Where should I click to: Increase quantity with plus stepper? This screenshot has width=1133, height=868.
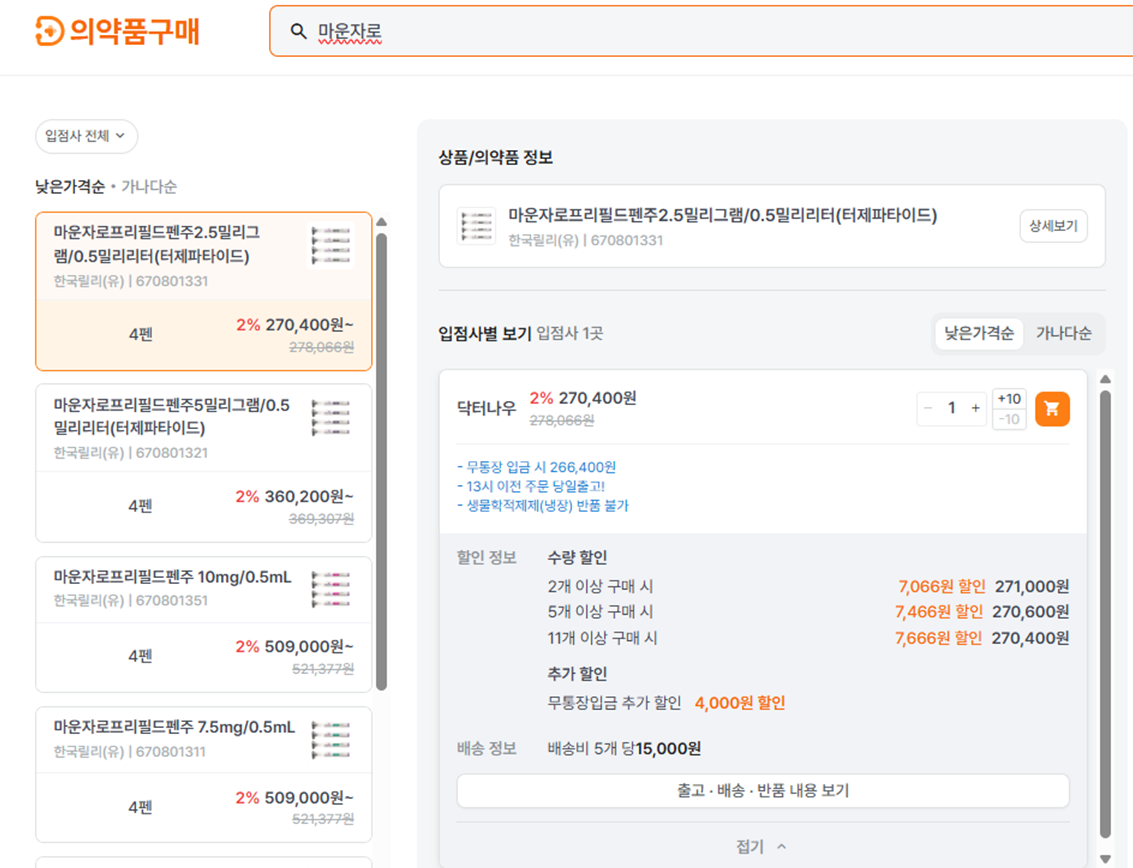click(x=975, y=408)
